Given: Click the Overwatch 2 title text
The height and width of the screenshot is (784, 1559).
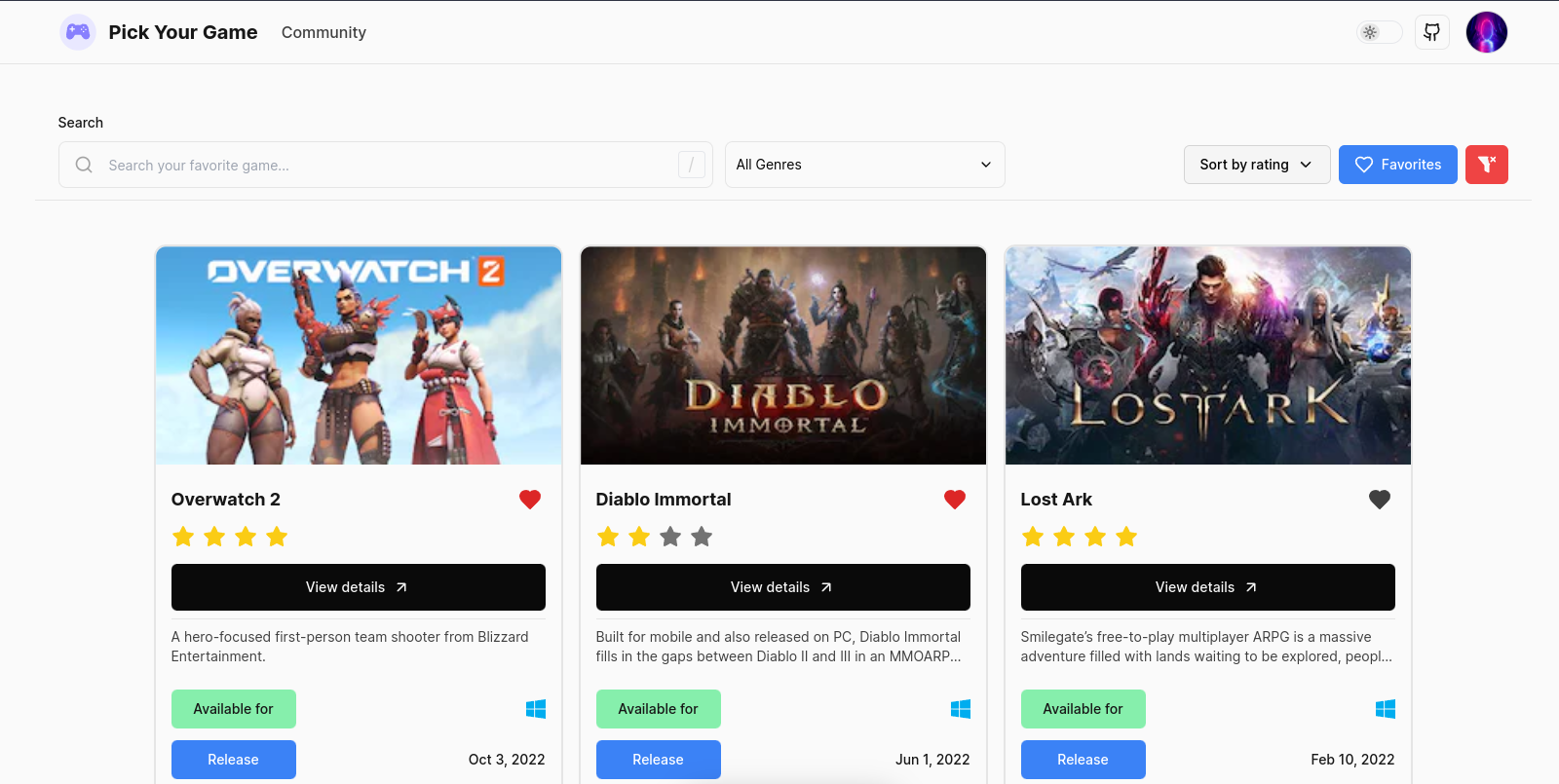Looking at the screenshot, I should click(x=226, y=500).
